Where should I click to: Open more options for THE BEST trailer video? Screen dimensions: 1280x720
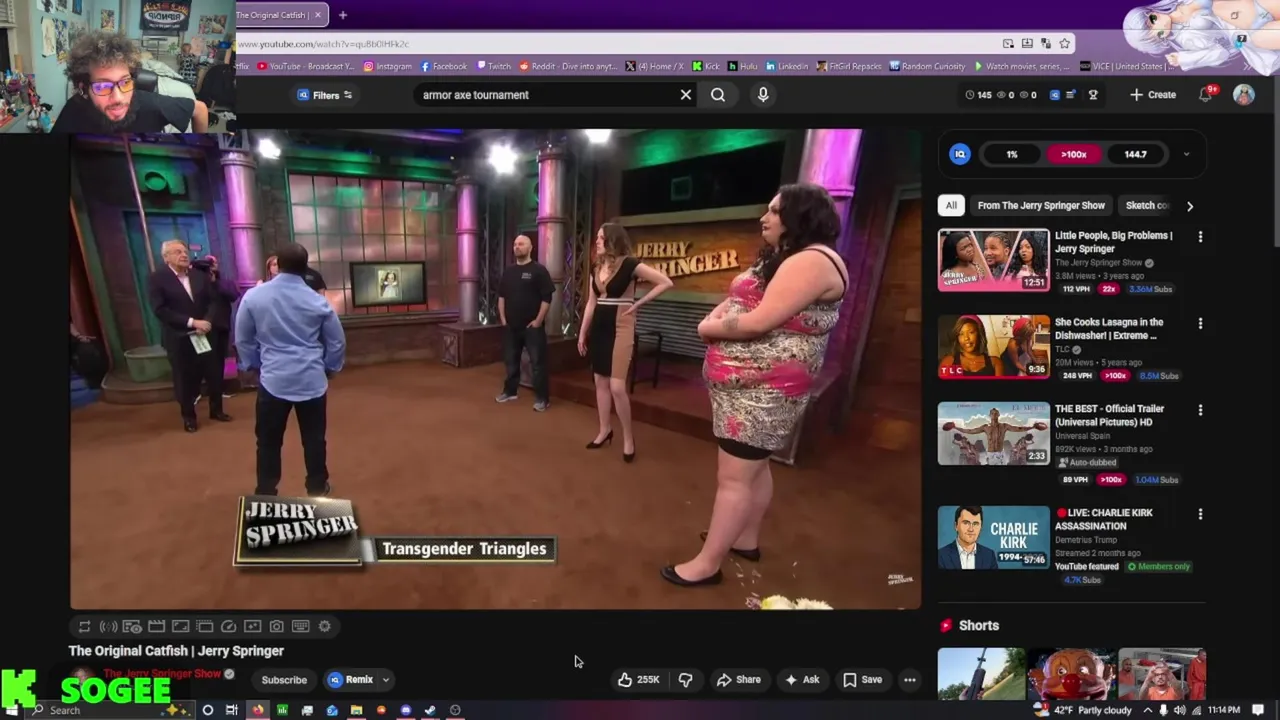tap(1200, 410)
